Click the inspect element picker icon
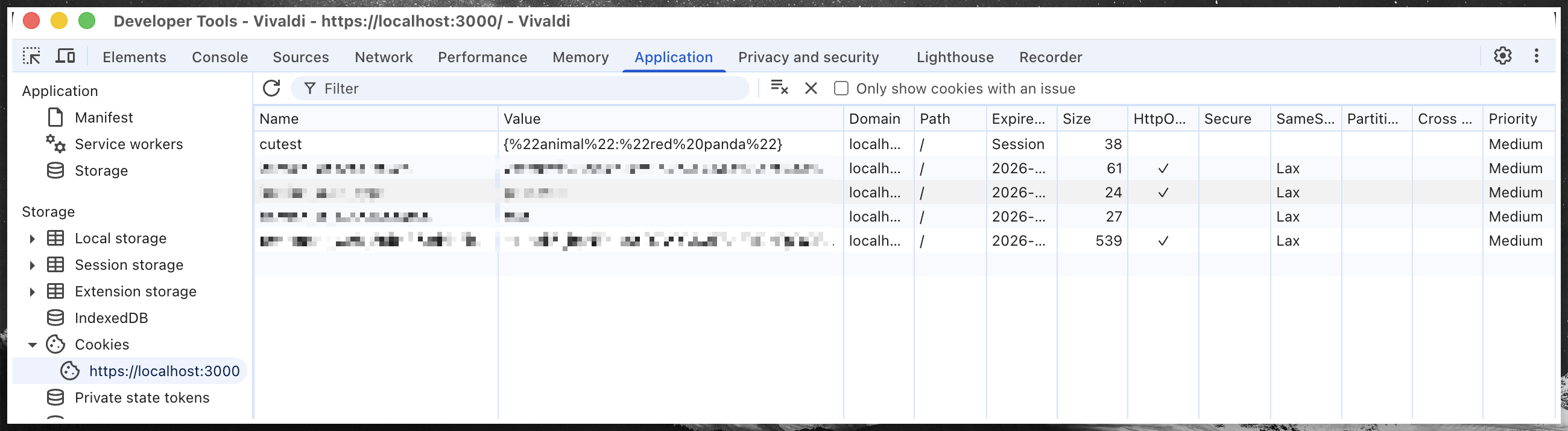The height and width of the screenshot is (431, 1568). 31,57
